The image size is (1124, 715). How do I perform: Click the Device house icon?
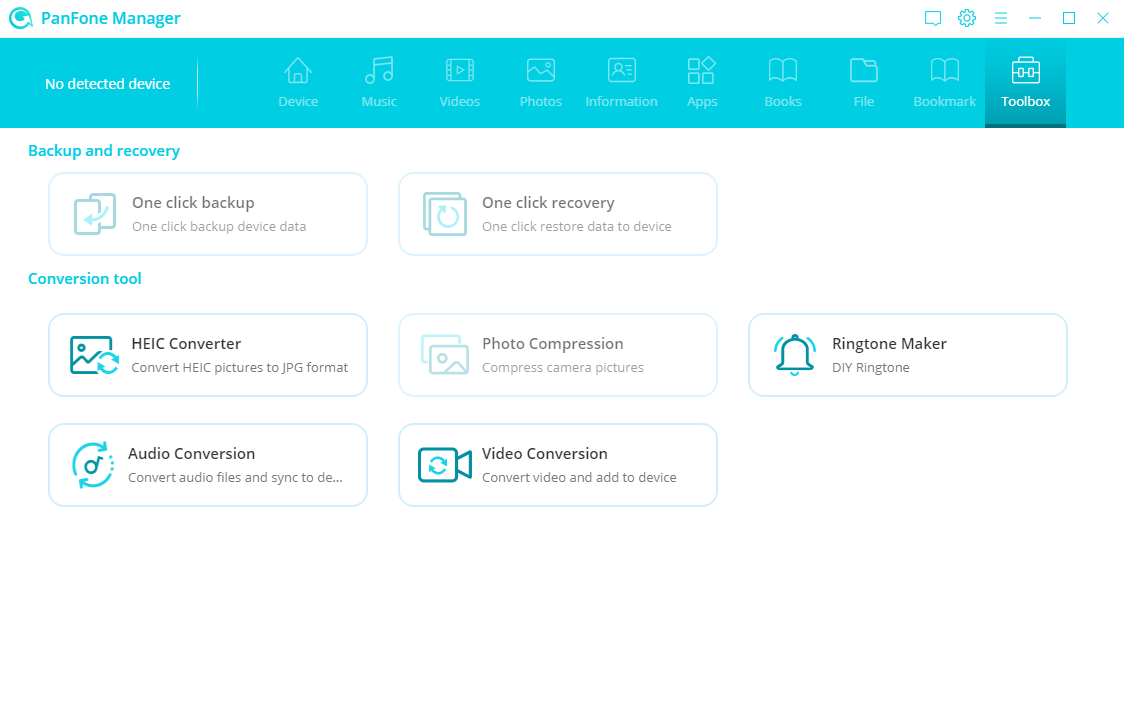click(x=297, y=70)
